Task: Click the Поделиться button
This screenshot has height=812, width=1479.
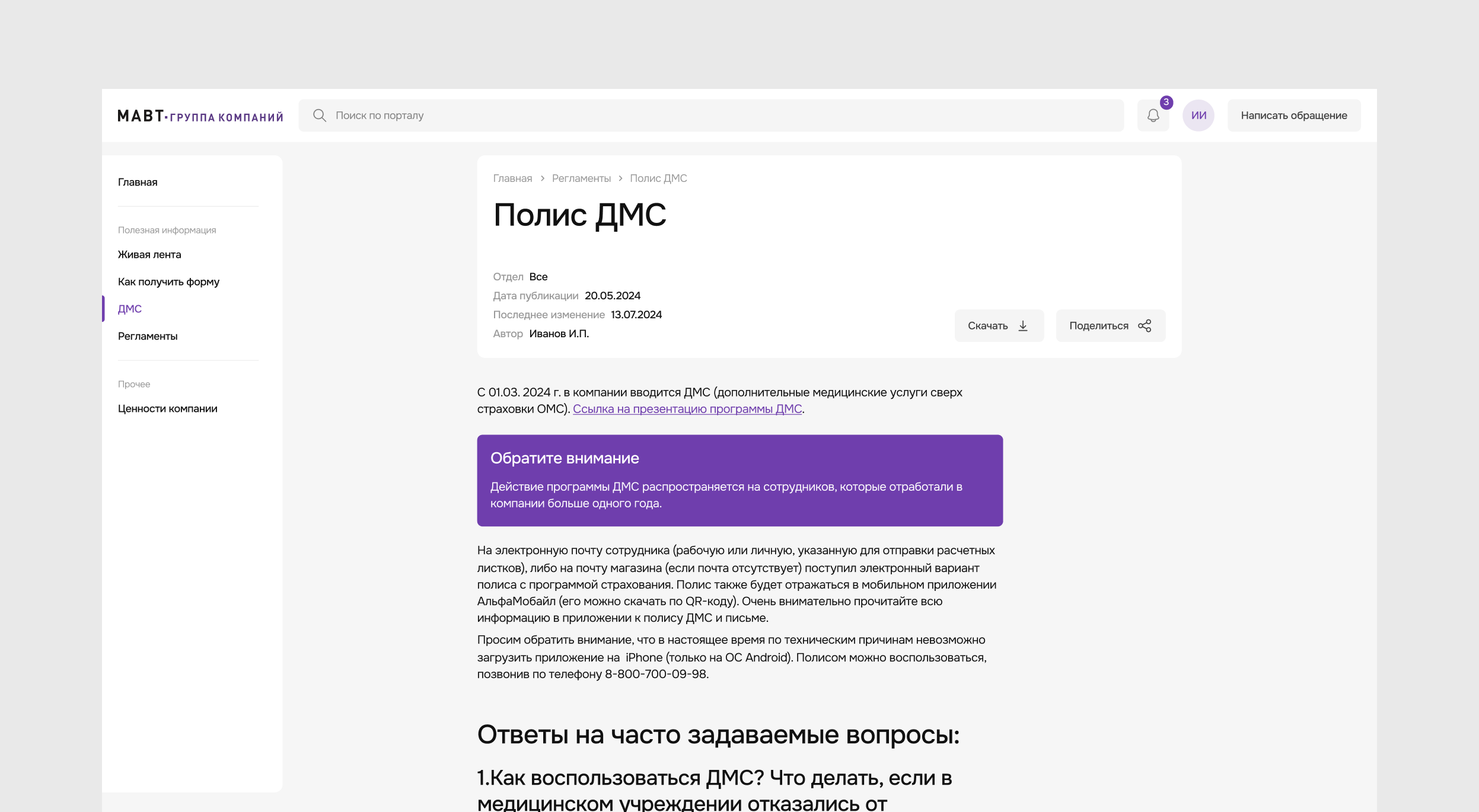Action: (x=1110, y=325)
